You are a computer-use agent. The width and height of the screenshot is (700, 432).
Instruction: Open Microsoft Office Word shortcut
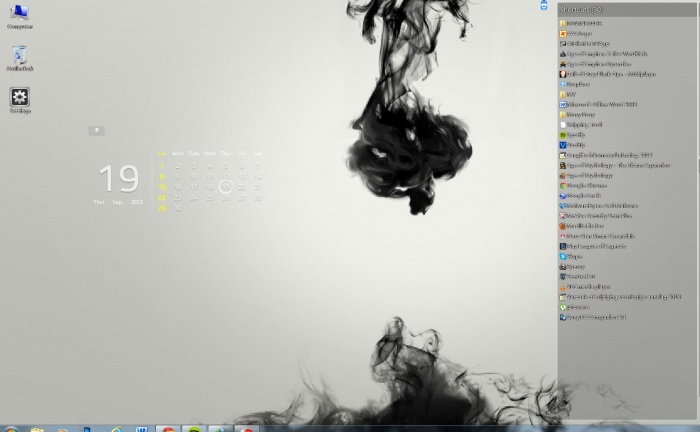point(600,104)
